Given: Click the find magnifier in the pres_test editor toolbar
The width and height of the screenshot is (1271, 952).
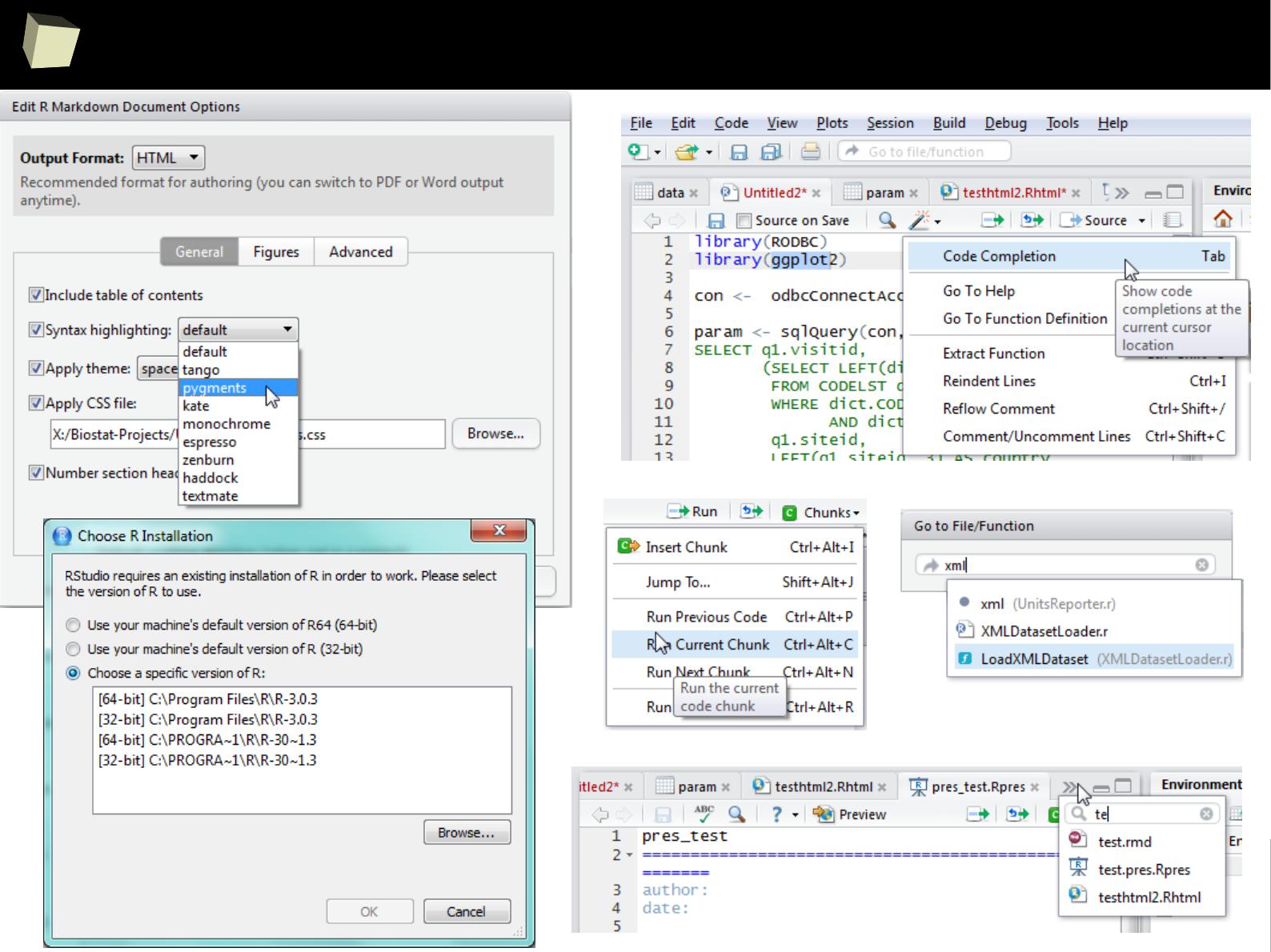Looking at the screenshot, I should pyautogui.click(x=737, y=814).
